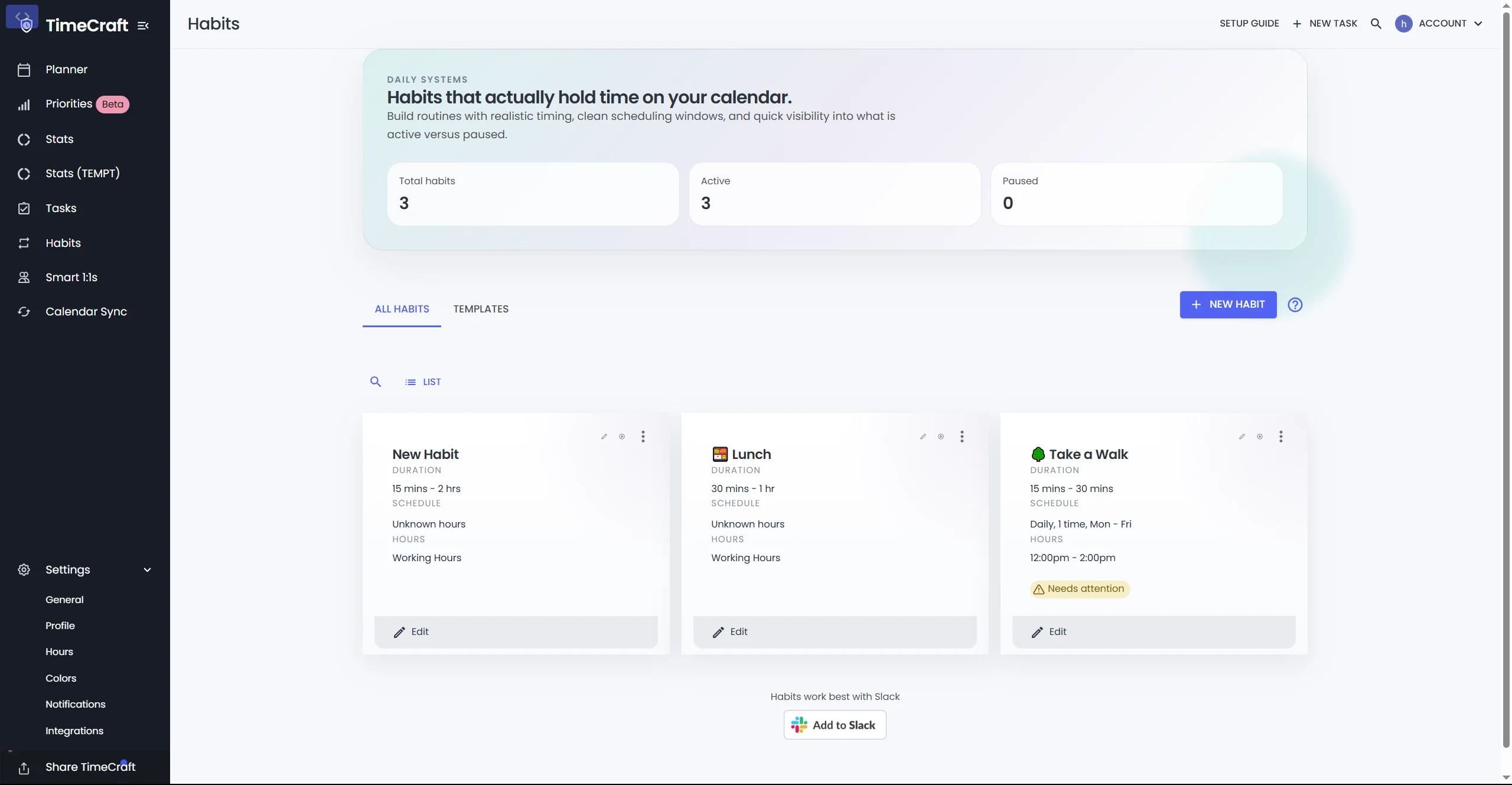This screenshot has height=785, width=1512.
Task: Open the Priorities bar chart icon
Action: click(24, 105)
